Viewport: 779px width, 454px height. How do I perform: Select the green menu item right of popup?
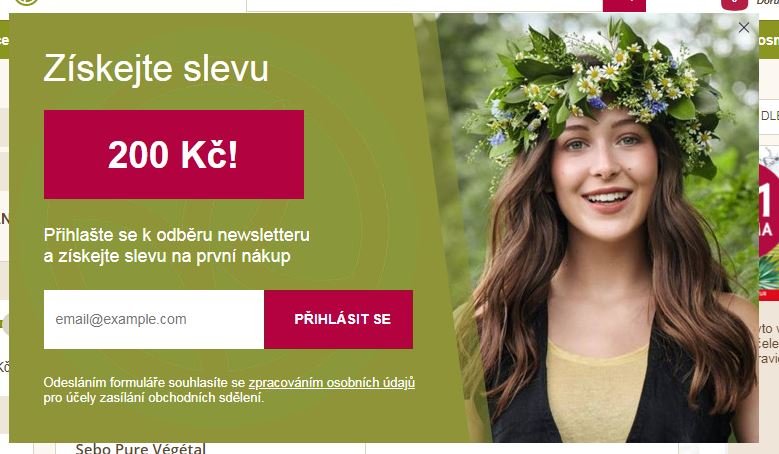pos(769,41)
